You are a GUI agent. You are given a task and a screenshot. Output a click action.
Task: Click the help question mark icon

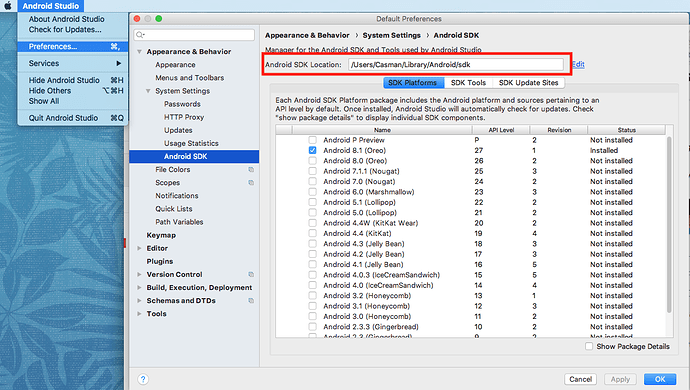click(x=143, y=379)
